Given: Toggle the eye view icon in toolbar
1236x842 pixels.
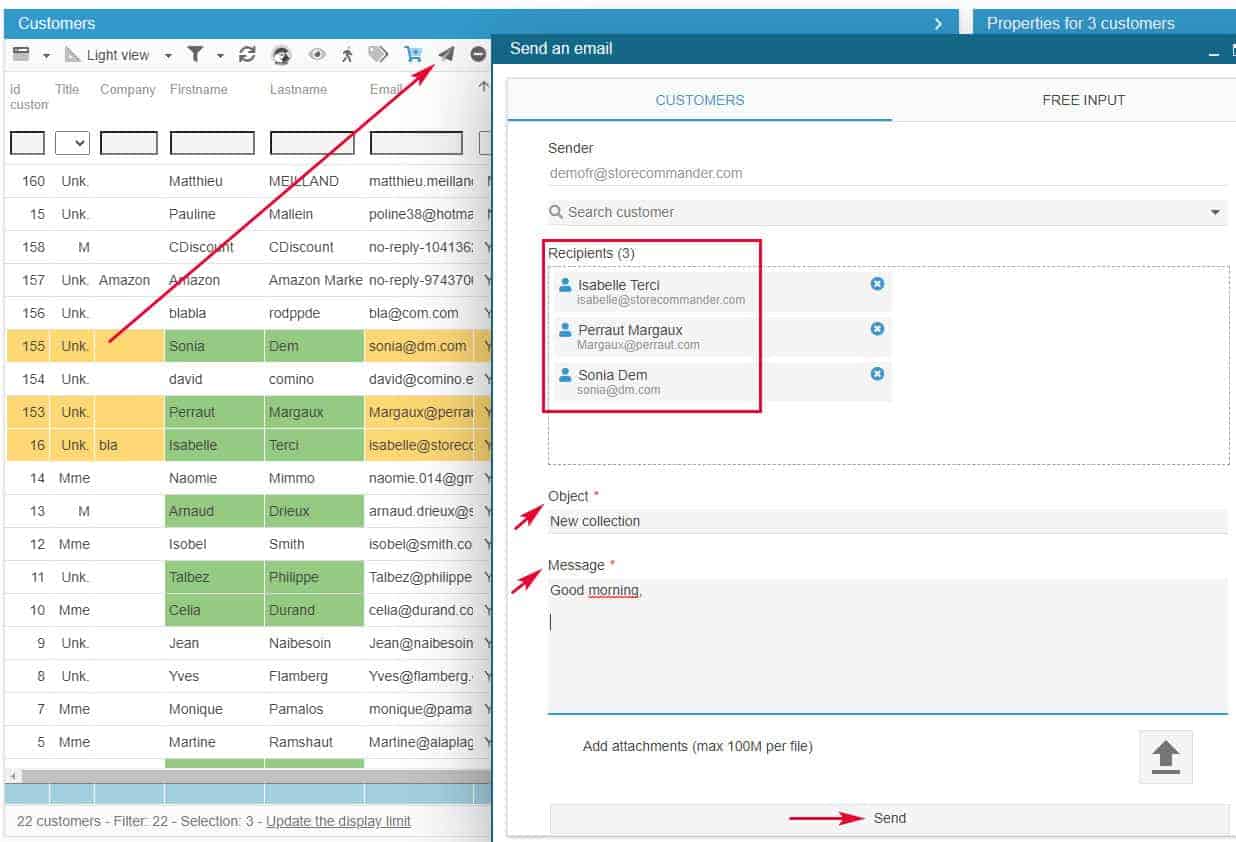Looking at the screenshot, I should click(317, 55).
